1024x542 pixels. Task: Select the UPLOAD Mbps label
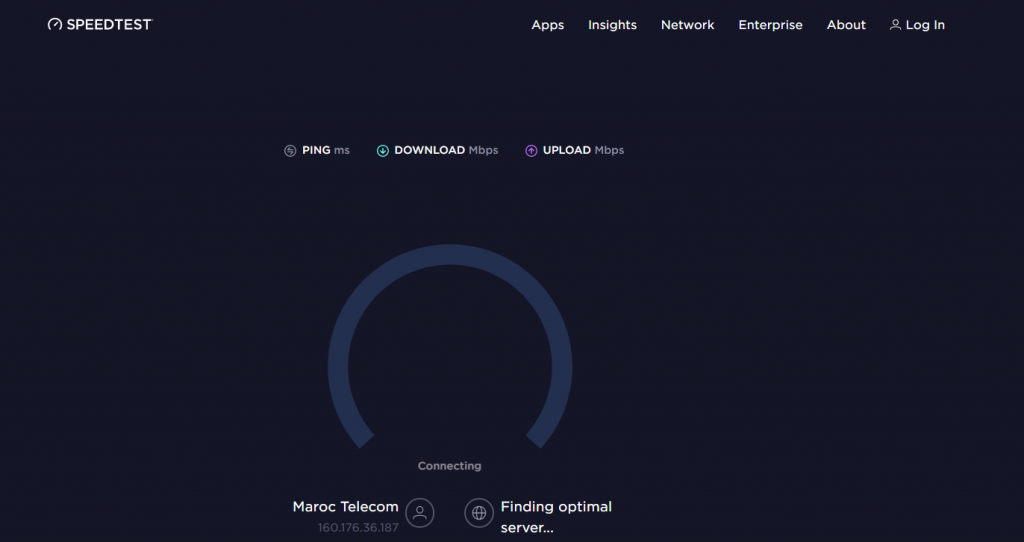pyautogui.click(x=583, y=150)
